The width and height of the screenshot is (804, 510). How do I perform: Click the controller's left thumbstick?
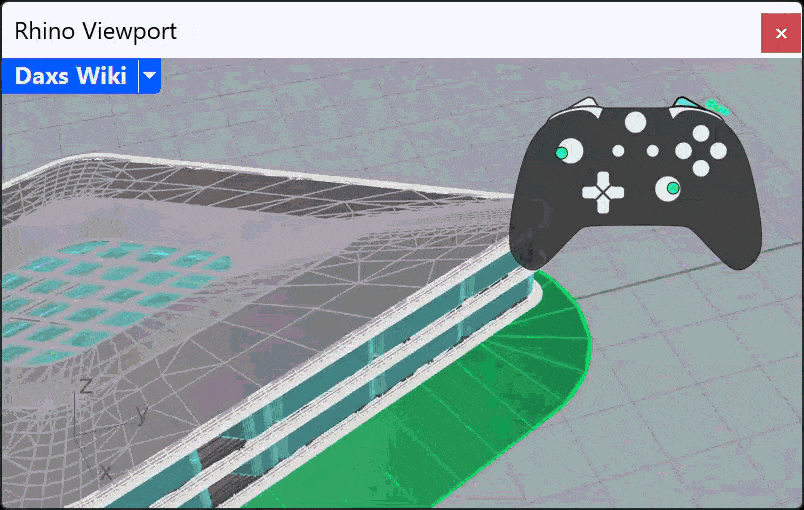point(569,151)
